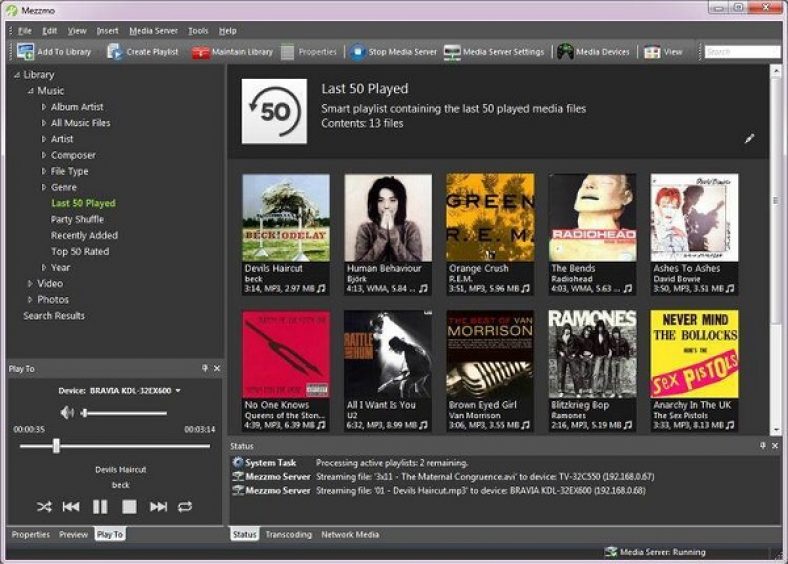788x564 pixels.
Task: Select the Recently Added playlist
Action: coord(84,235)
